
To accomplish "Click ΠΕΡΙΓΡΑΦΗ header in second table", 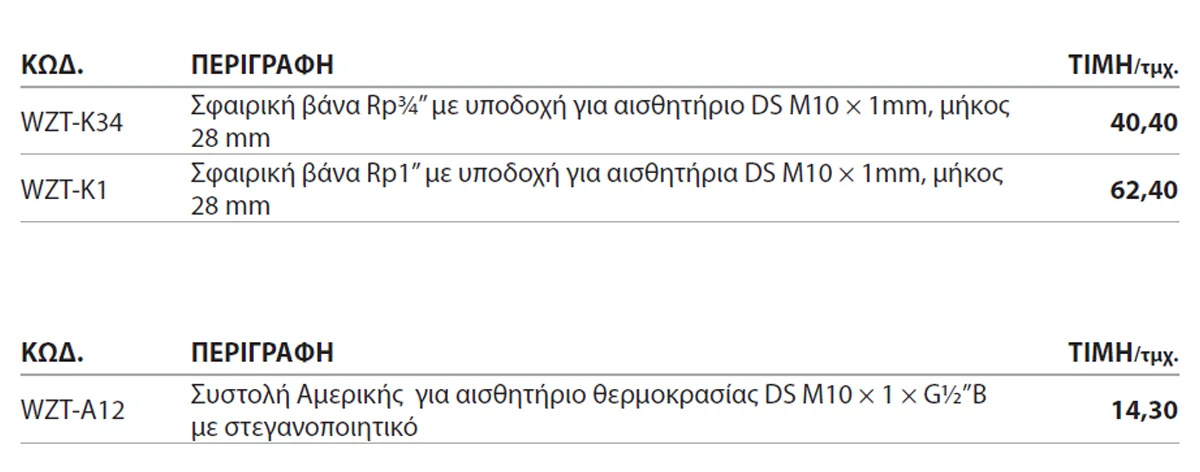I will [262, 353].
